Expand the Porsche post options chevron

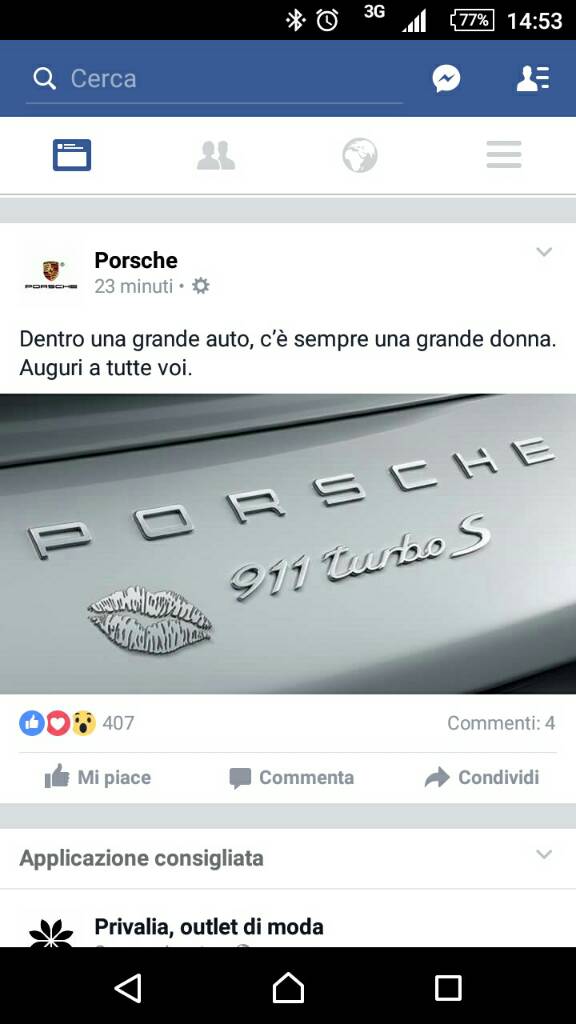(x=544, y=252)
